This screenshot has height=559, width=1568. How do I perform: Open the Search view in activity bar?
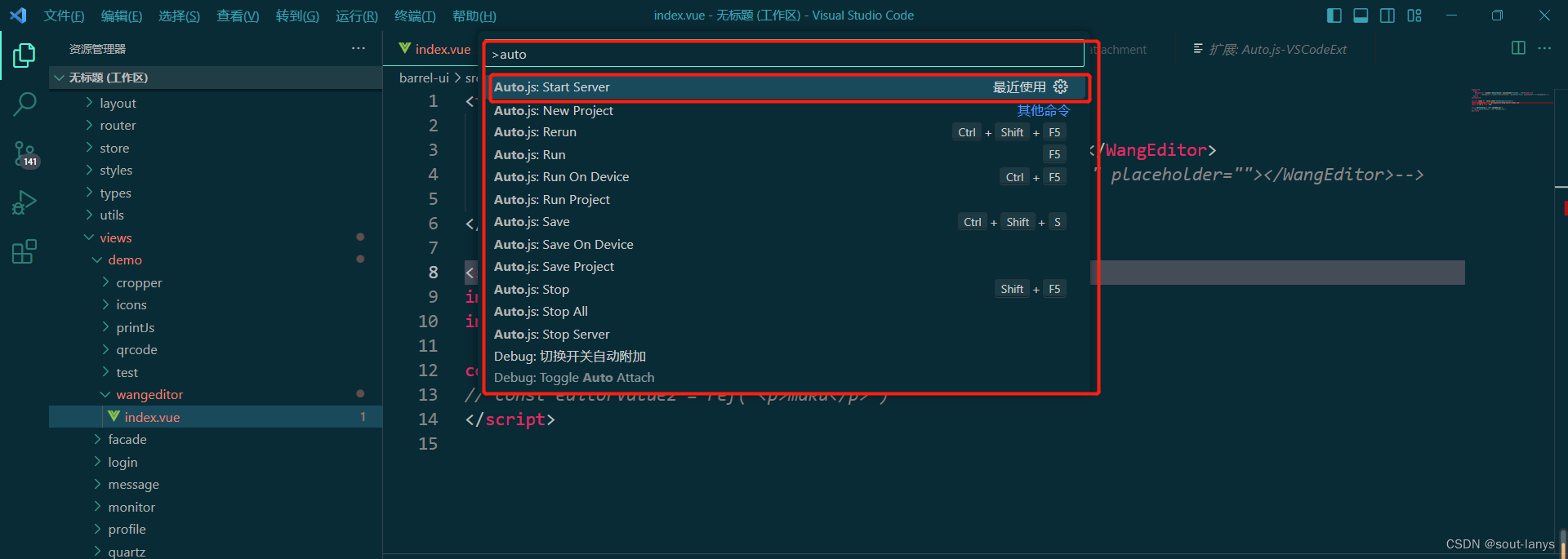[24, 104]
